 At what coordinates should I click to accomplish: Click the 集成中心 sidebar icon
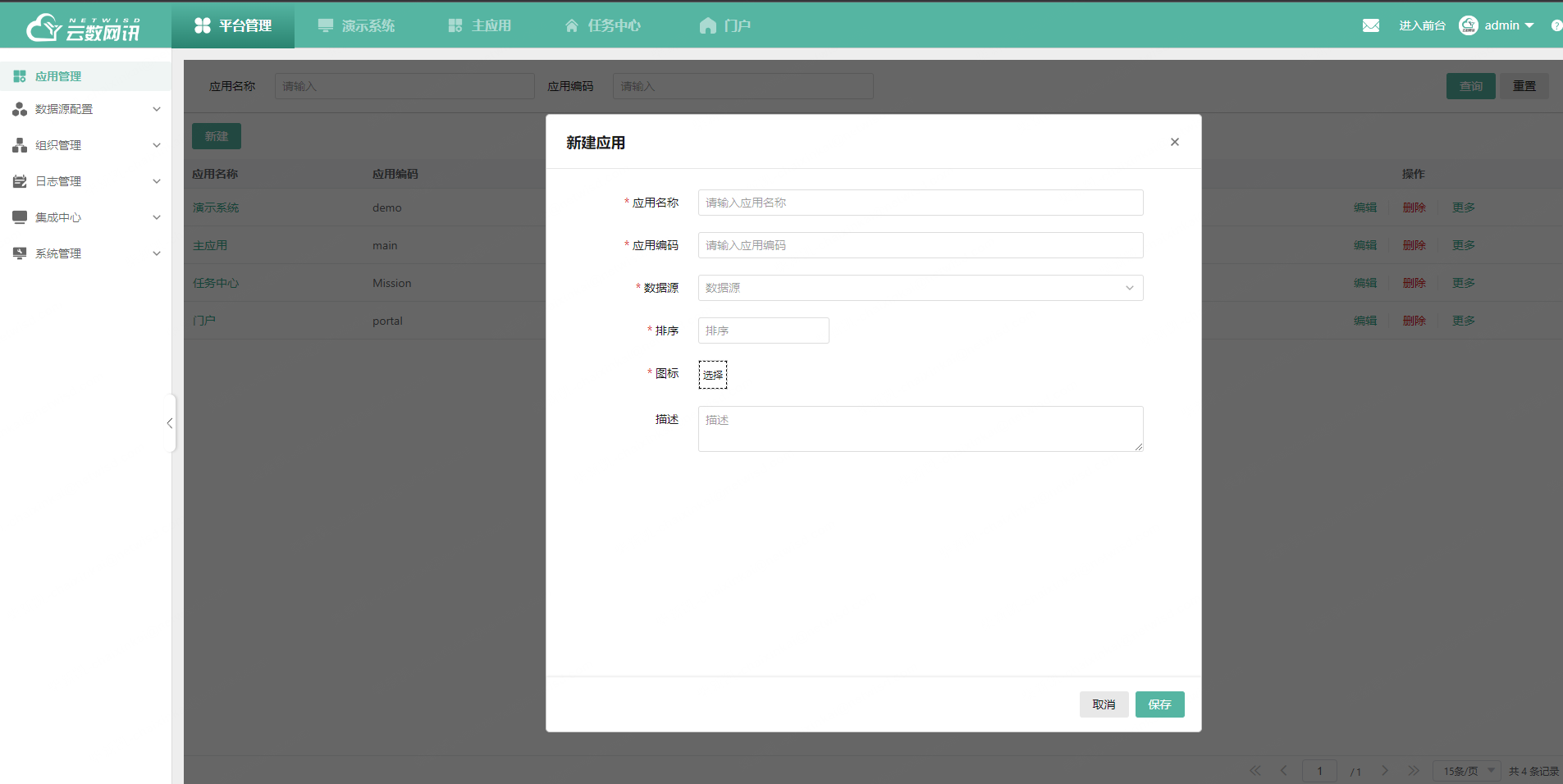20,217
